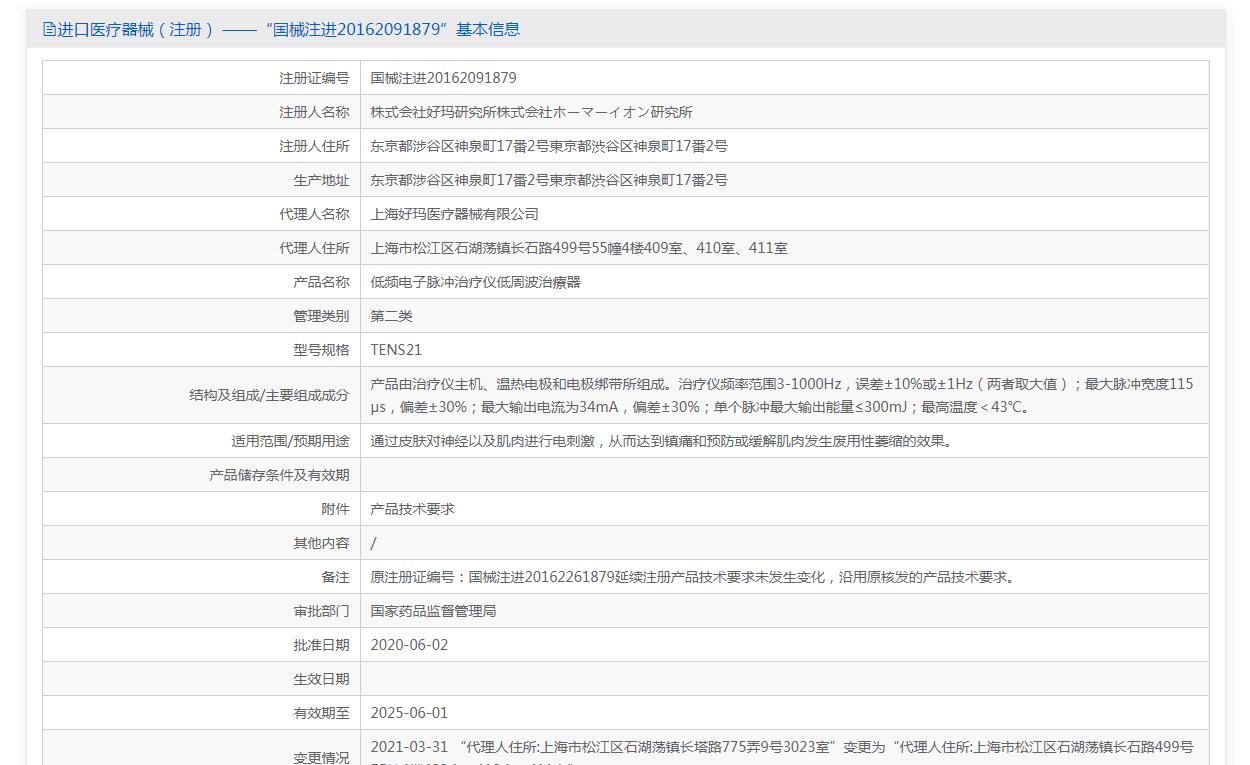Click the expiry date 2025-06-01

409,713
